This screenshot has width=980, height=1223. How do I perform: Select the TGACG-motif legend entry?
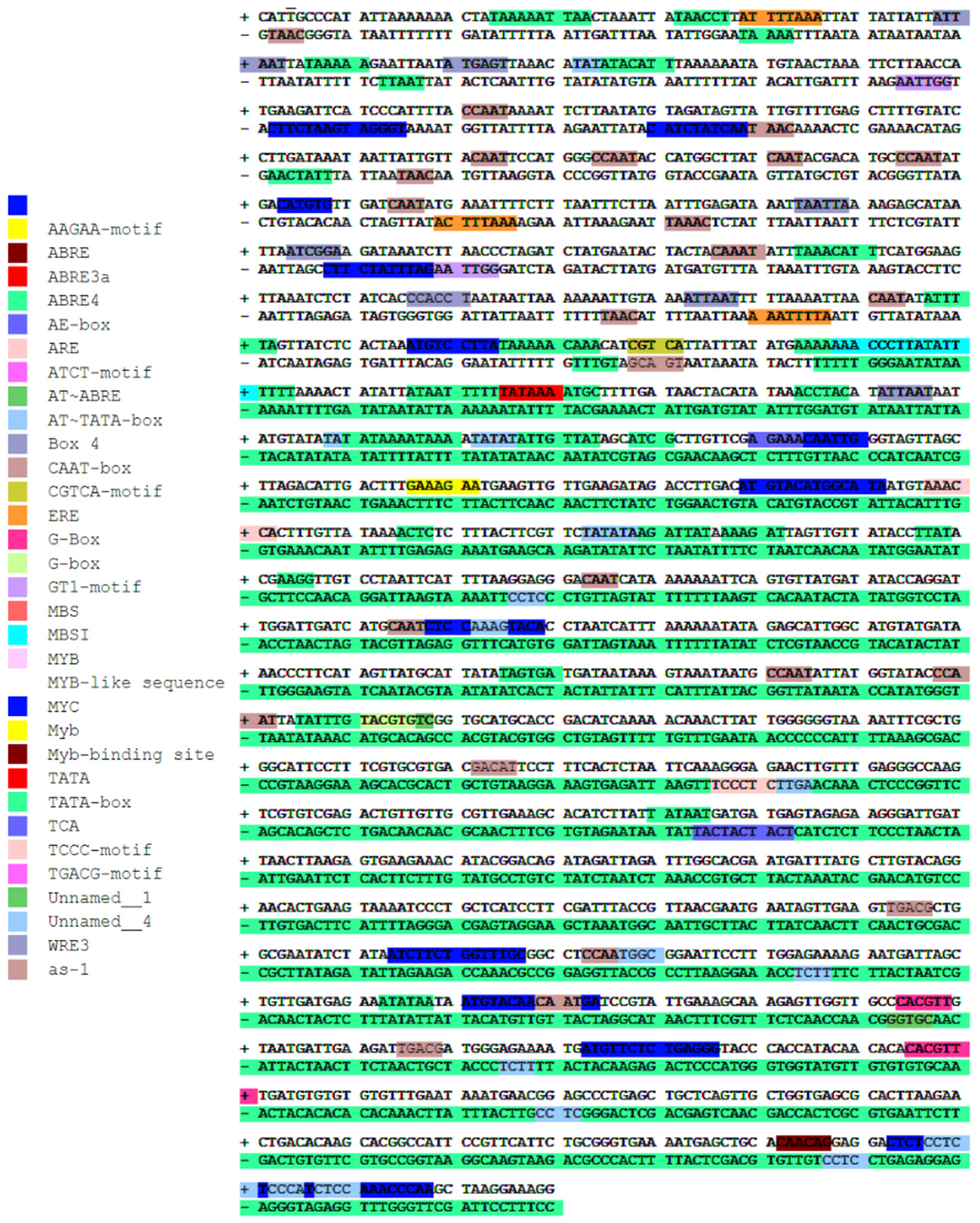105,874
